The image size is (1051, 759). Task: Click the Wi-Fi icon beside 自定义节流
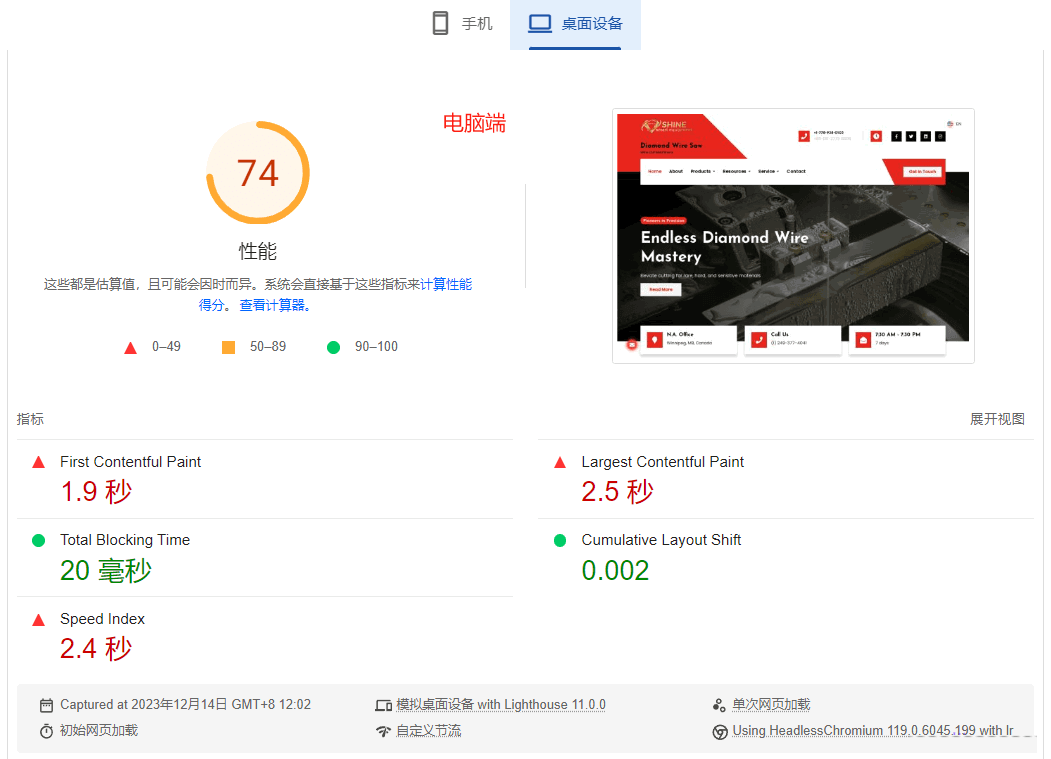[x=383, y=731]
